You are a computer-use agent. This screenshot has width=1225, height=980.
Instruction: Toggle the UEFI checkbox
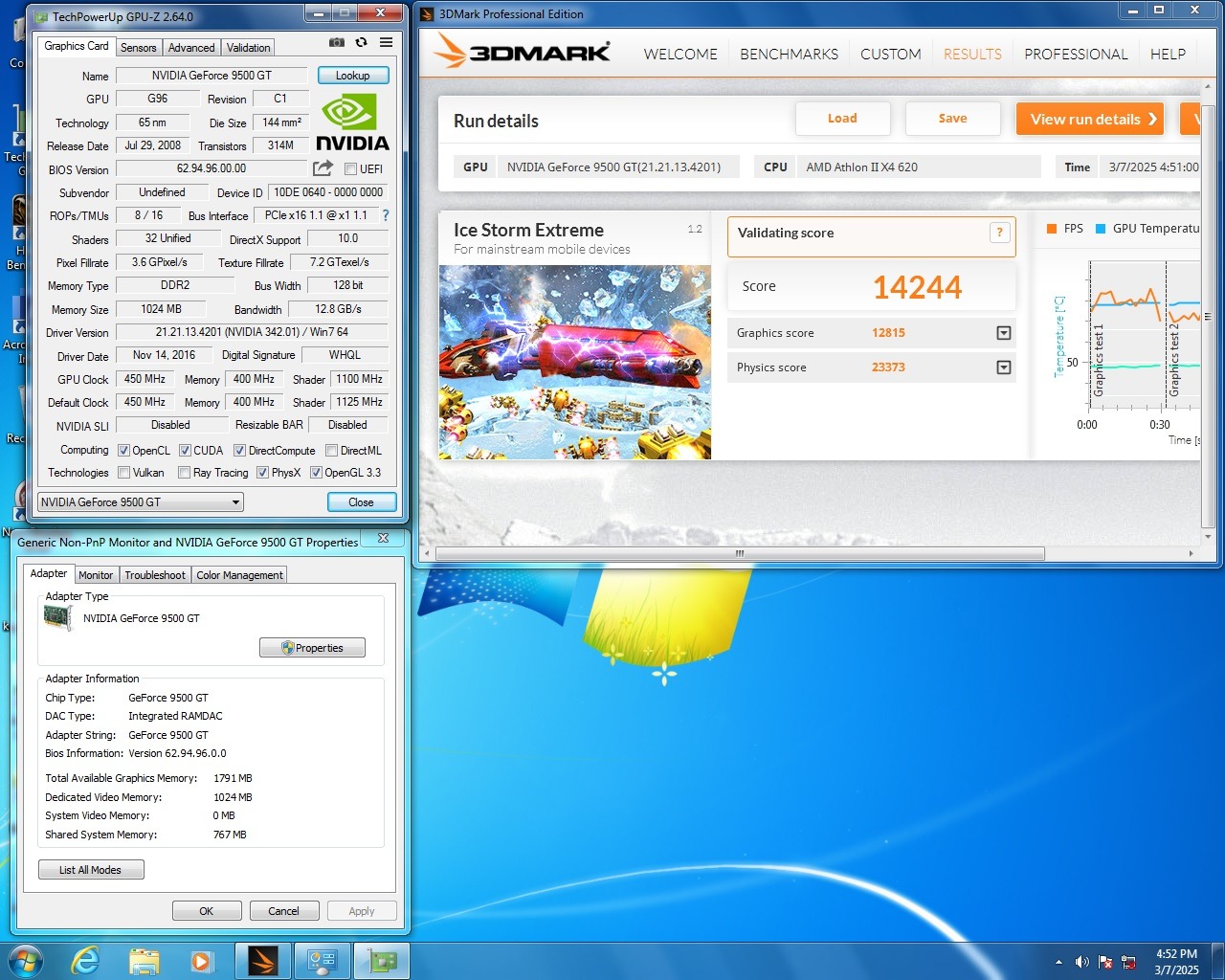(350, 169)
